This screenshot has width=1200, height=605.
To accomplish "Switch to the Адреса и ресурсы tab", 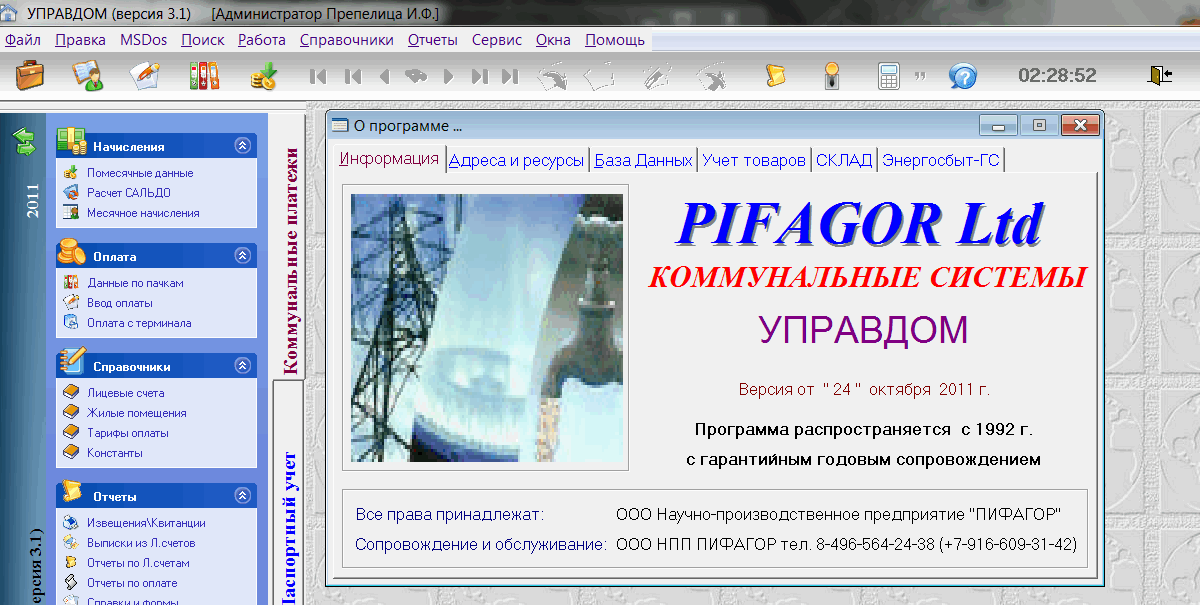I will [x=516, y=160].
